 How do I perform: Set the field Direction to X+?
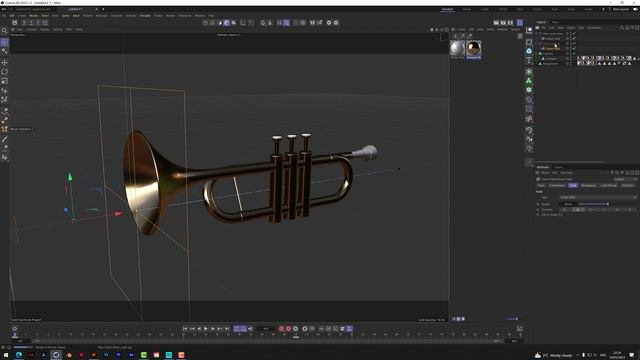click(x=565, y=210)
